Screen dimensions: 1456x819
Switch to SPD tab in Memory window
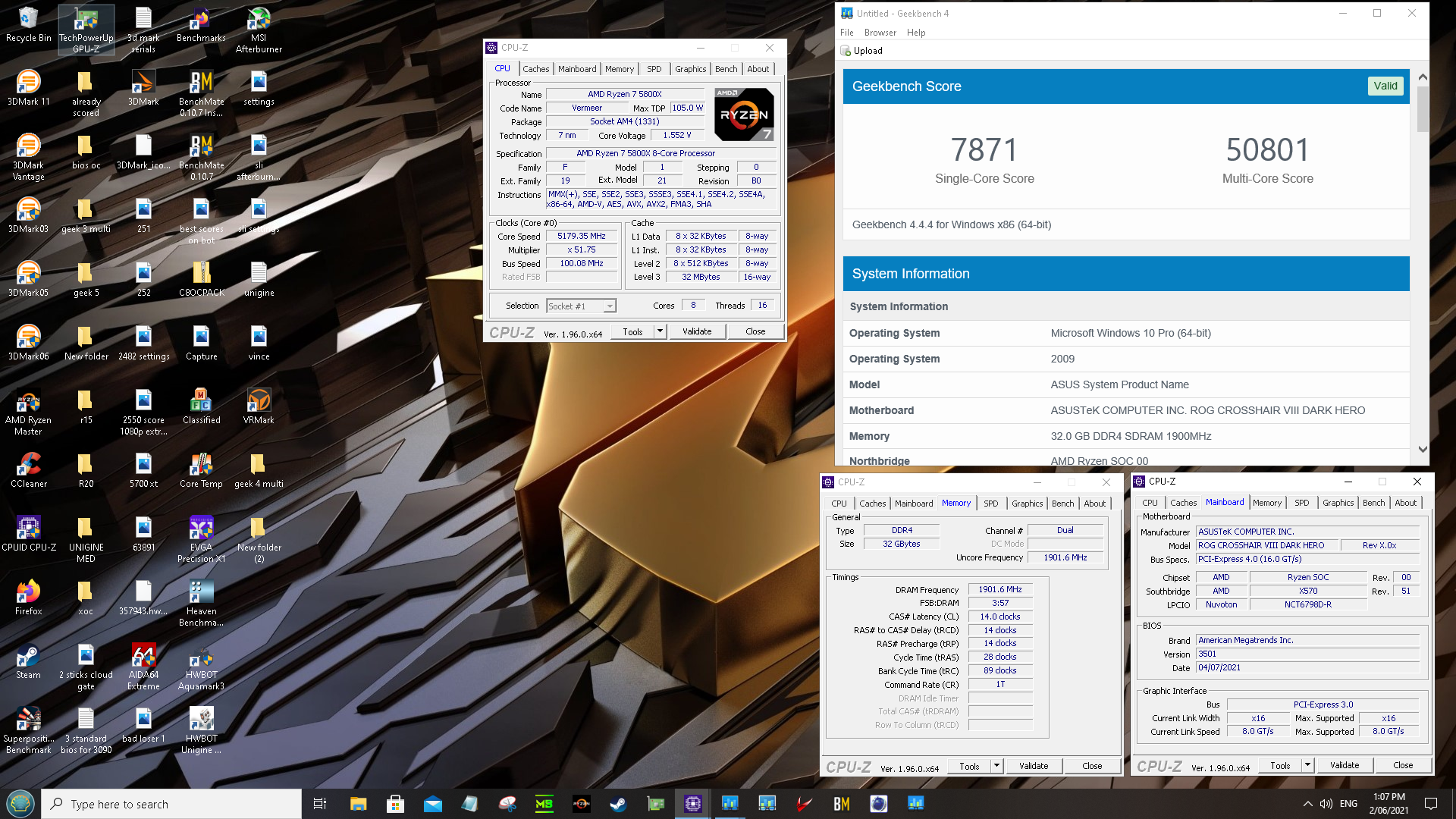pos(990,504)
